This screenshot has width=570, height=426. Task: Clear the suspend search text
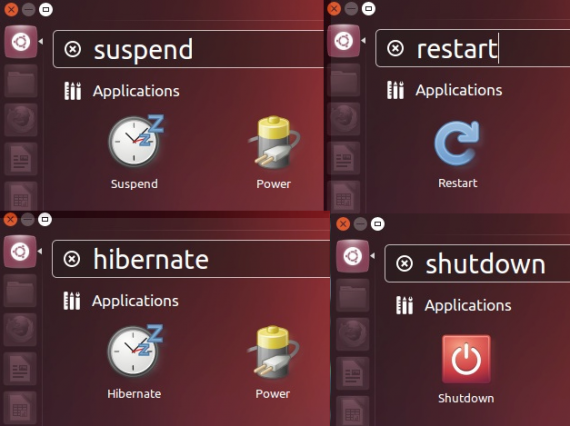click(x=73, y=49)
